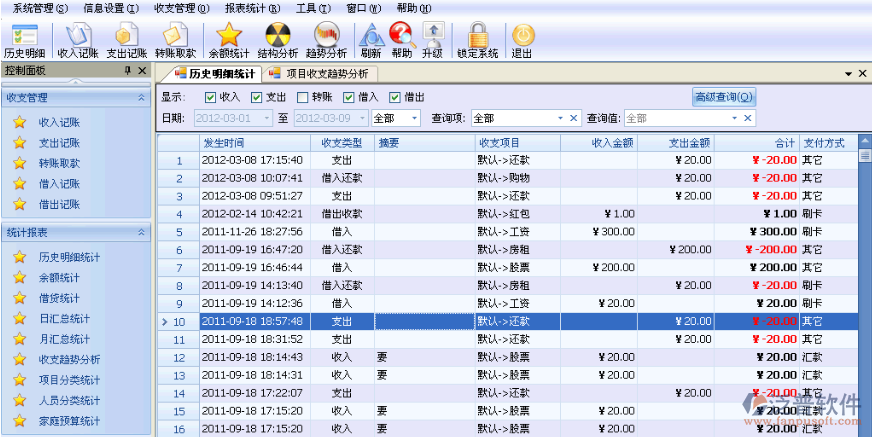Click the 转账取款 toolbar icon
Screen dimensions: 872x437
coord(175,39)
